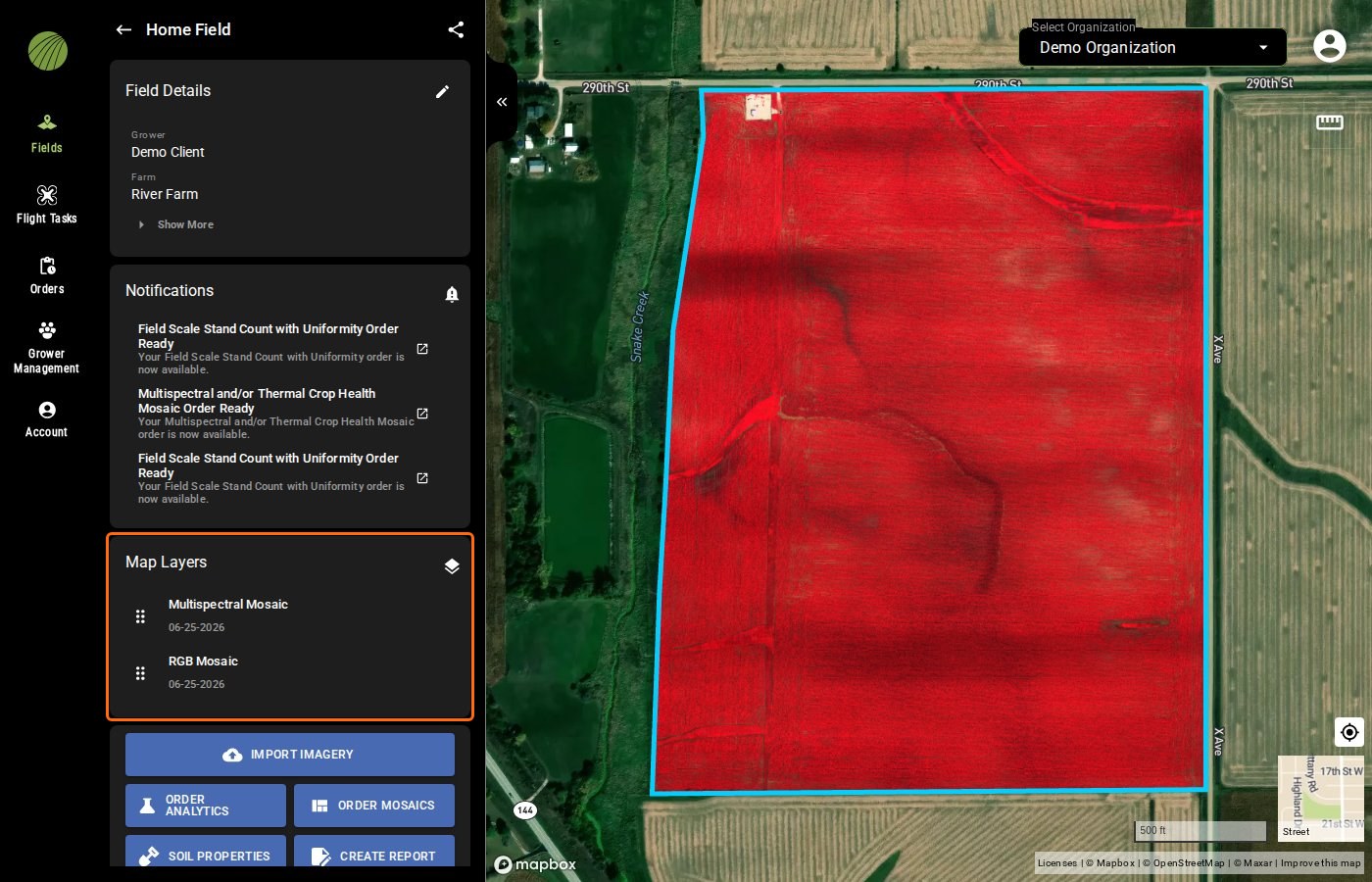Open the last Field Scale Stand Count notification link
This screenshot has height=882, width=1372.
point(422,478)
